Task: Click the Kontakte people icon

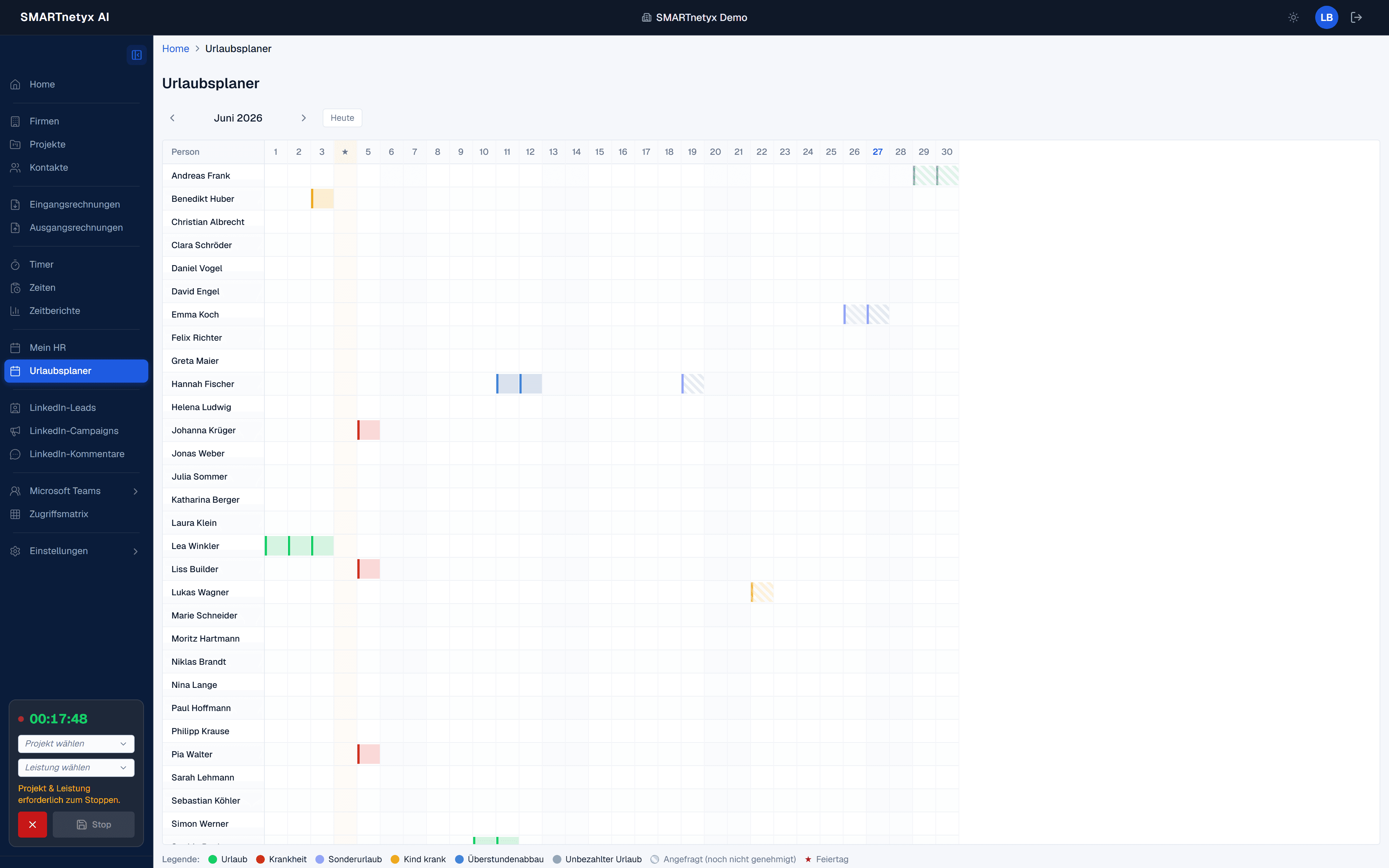Action: coord(16,167)
